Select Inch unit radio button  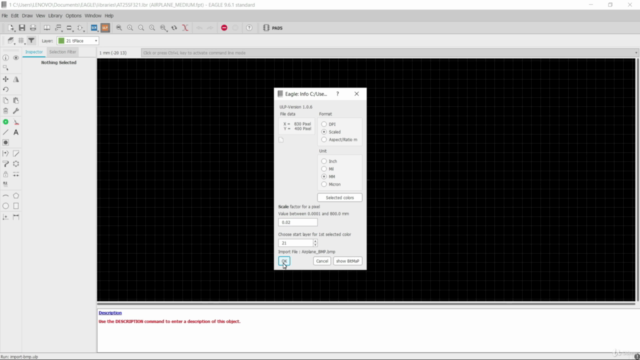324,161
